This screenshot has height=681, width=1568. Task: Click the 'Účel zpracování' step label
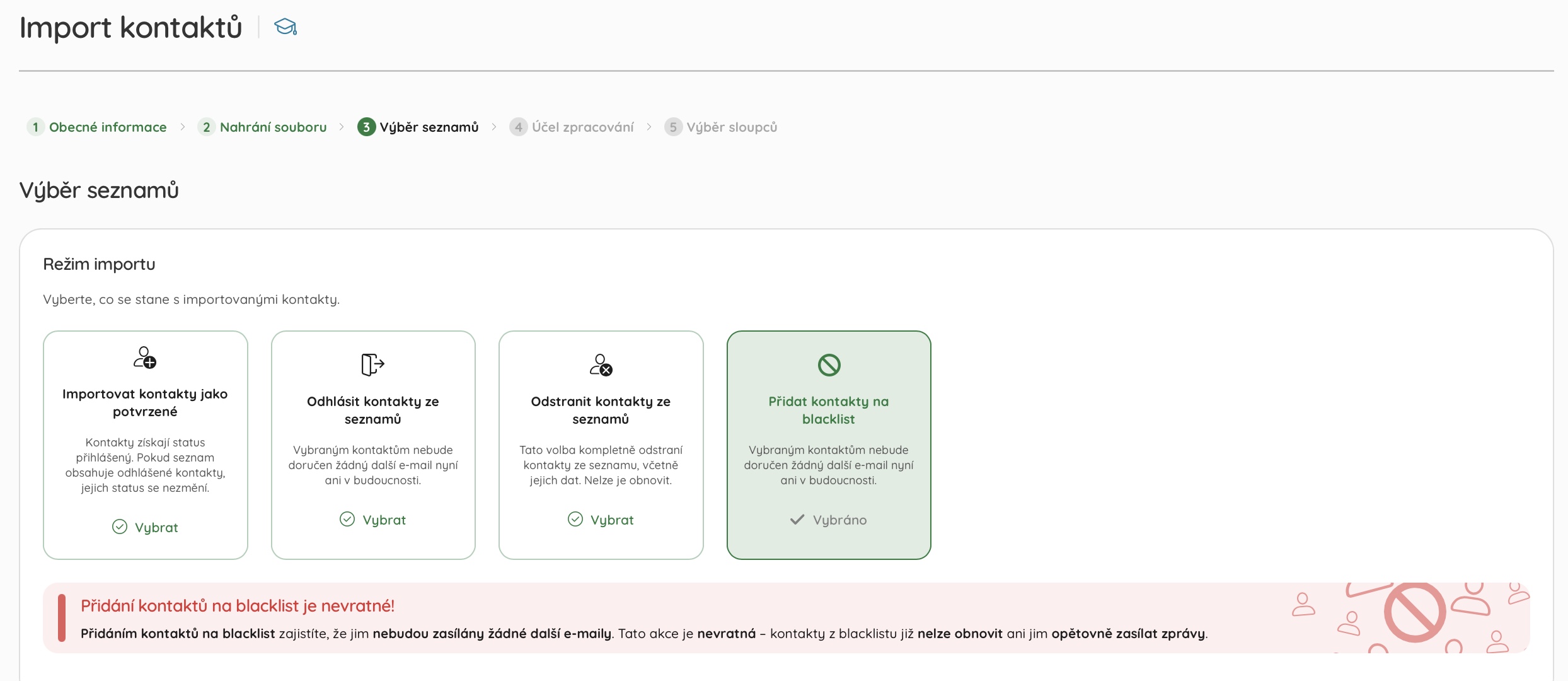tap(582, 127)
